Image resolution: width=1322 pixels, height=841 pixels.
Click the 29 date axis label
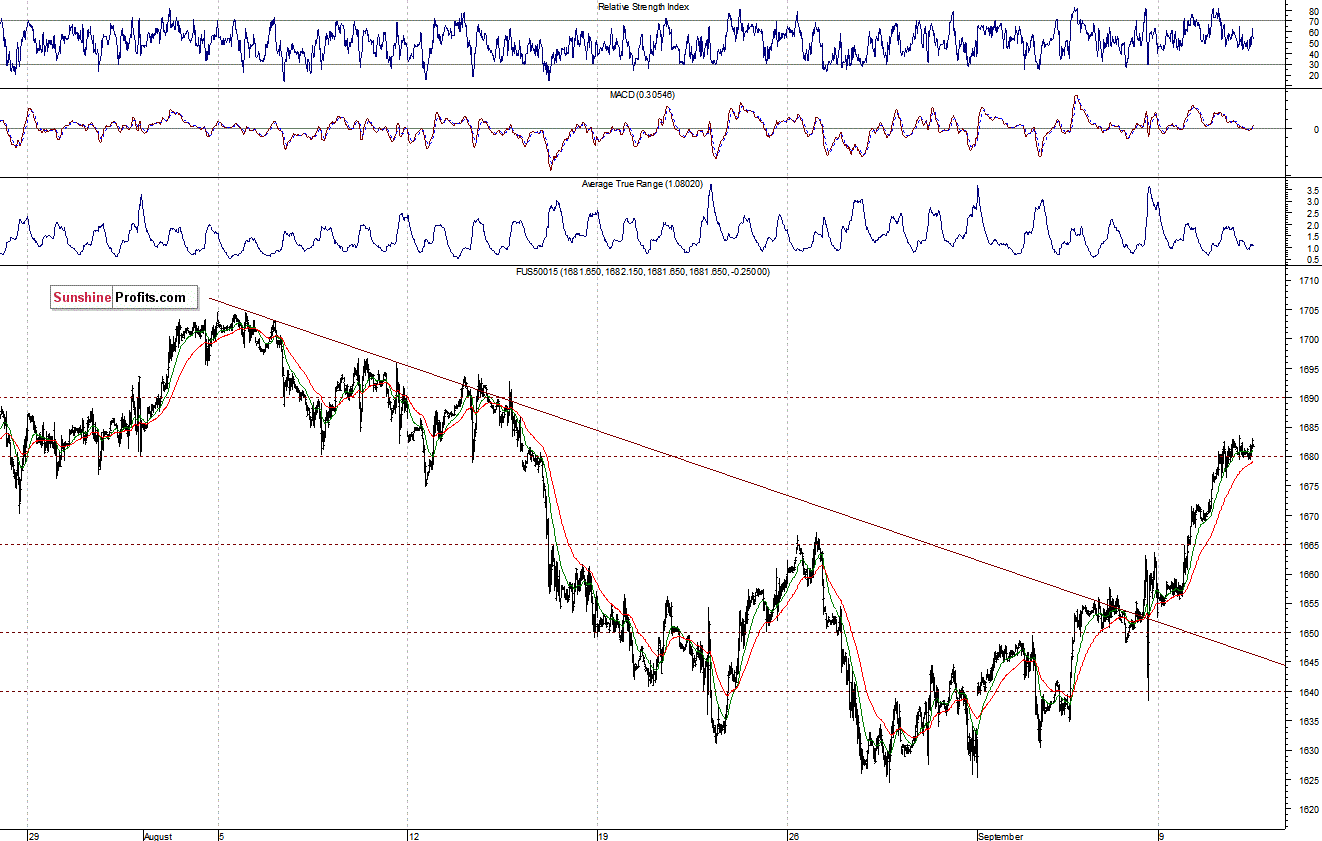(34, 835)
